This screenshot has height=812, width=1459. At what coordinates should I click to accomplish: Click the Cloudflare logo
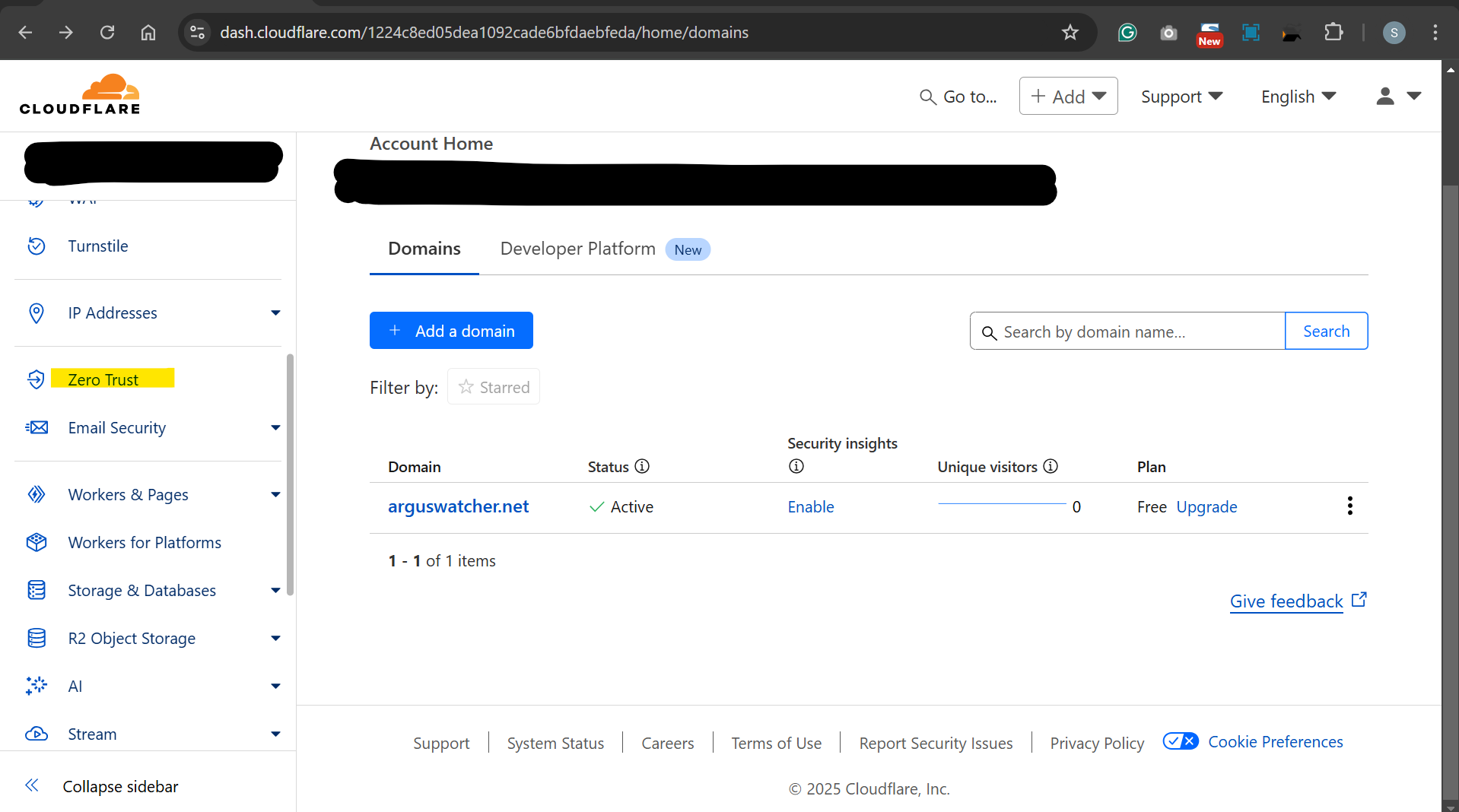point(80,95)
